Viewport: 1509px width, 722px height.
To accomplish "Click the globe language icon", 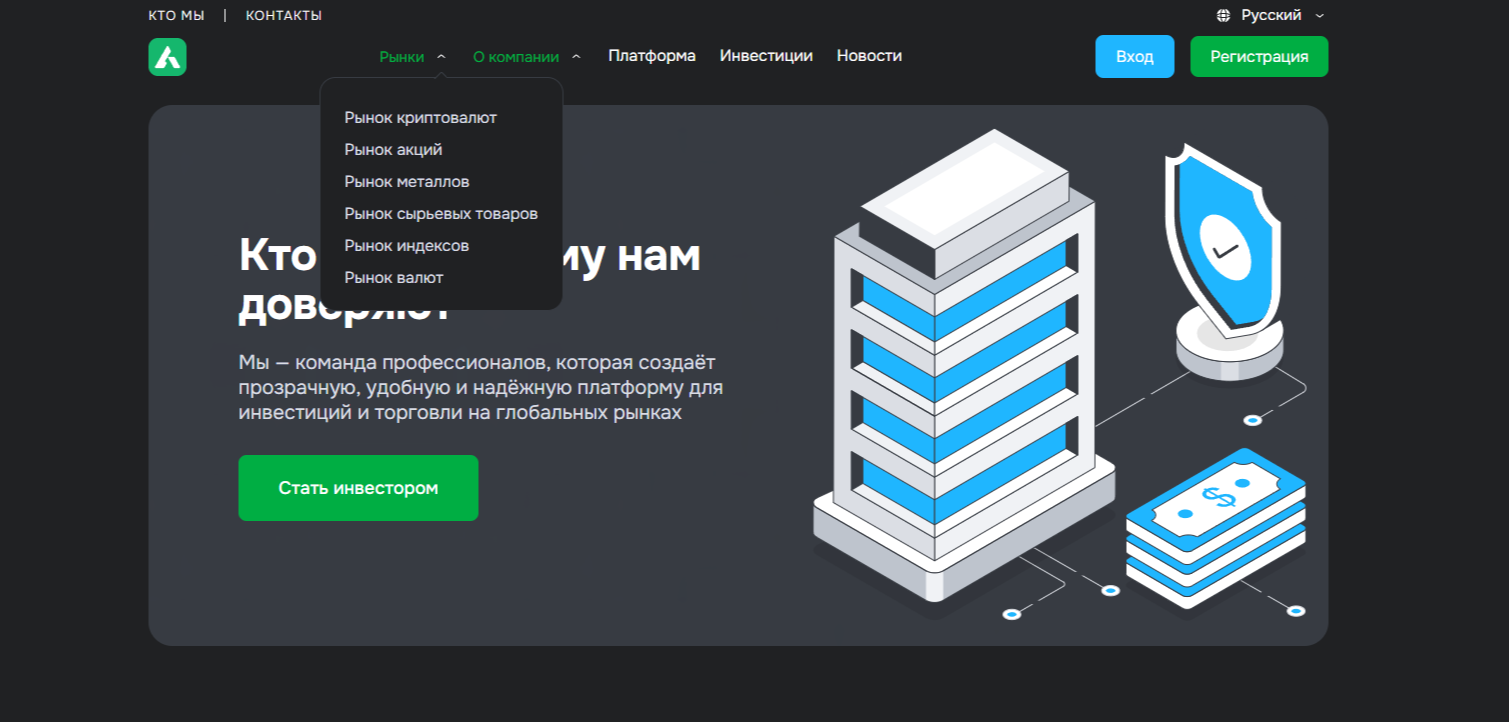I will [1223, 16].
